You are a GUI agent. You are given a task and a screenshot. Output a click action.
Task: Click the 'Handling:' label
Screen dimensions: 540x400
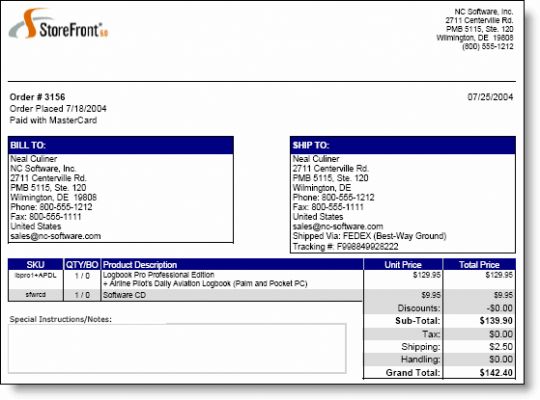click(420, 359)
